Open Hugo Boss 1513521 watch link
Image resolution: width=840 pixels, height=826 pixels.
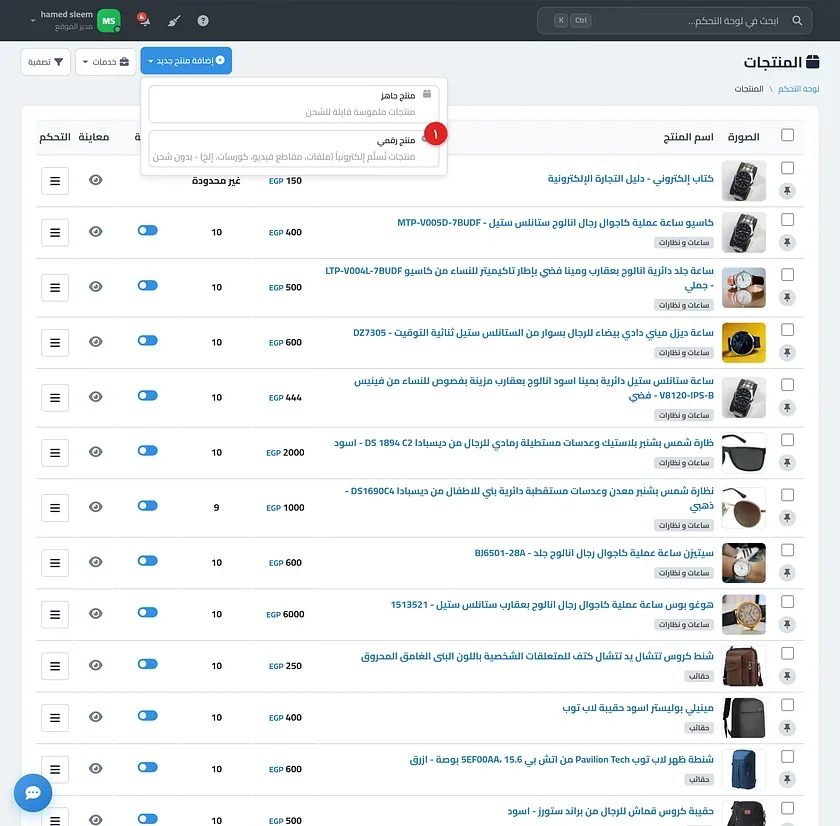tap(552, 605)
